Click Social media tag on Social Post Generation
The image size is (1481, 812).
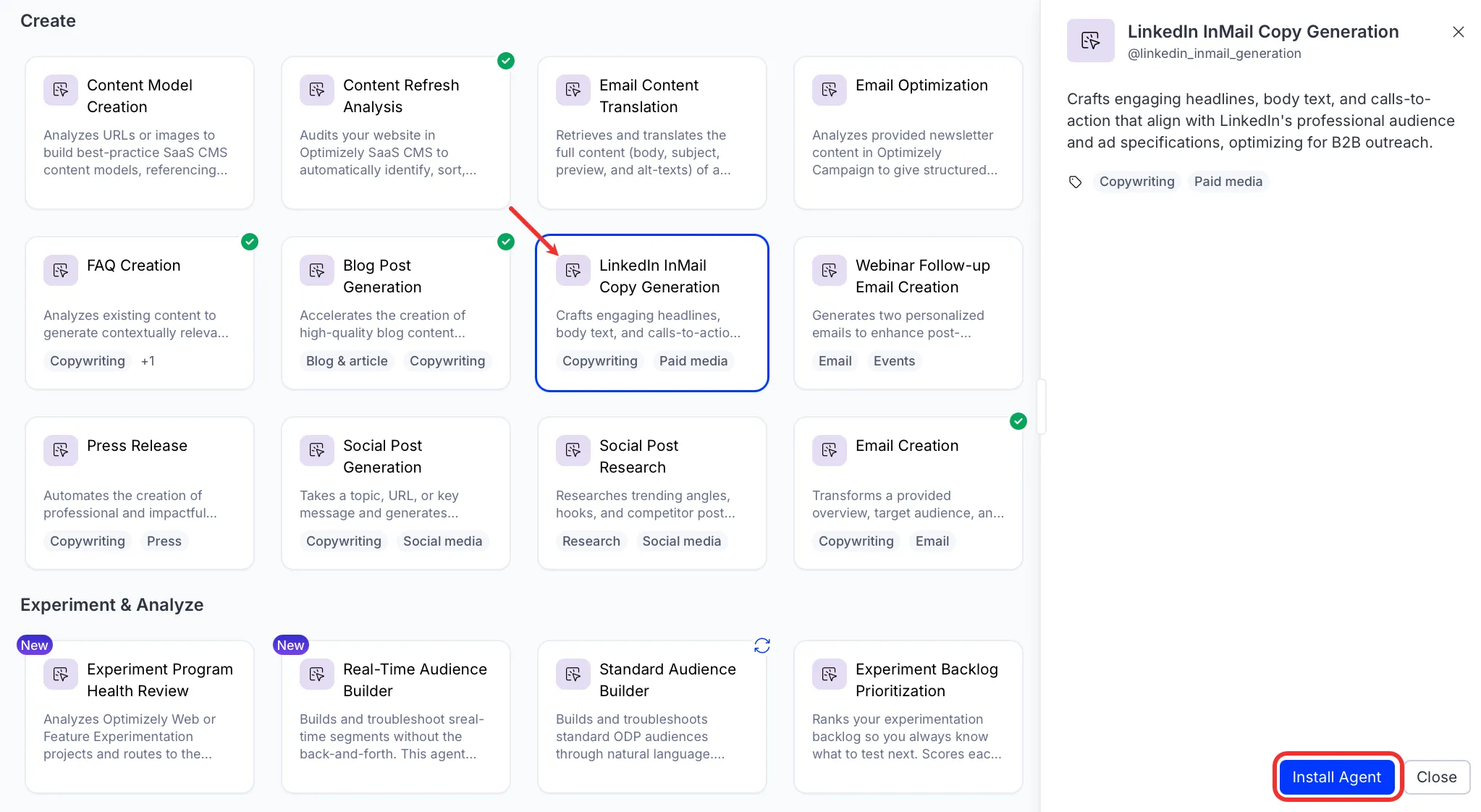coord(442,541)
